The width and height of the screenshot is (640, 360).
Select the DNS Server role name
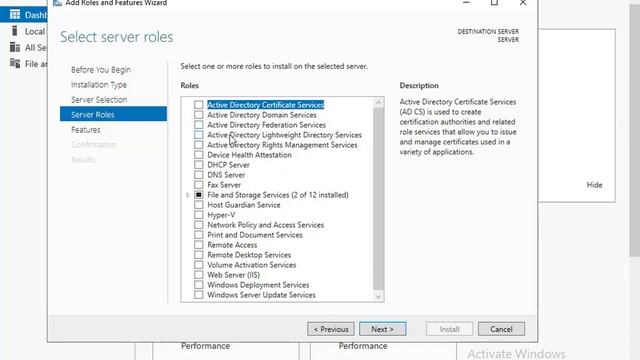[x=226, y=175]
